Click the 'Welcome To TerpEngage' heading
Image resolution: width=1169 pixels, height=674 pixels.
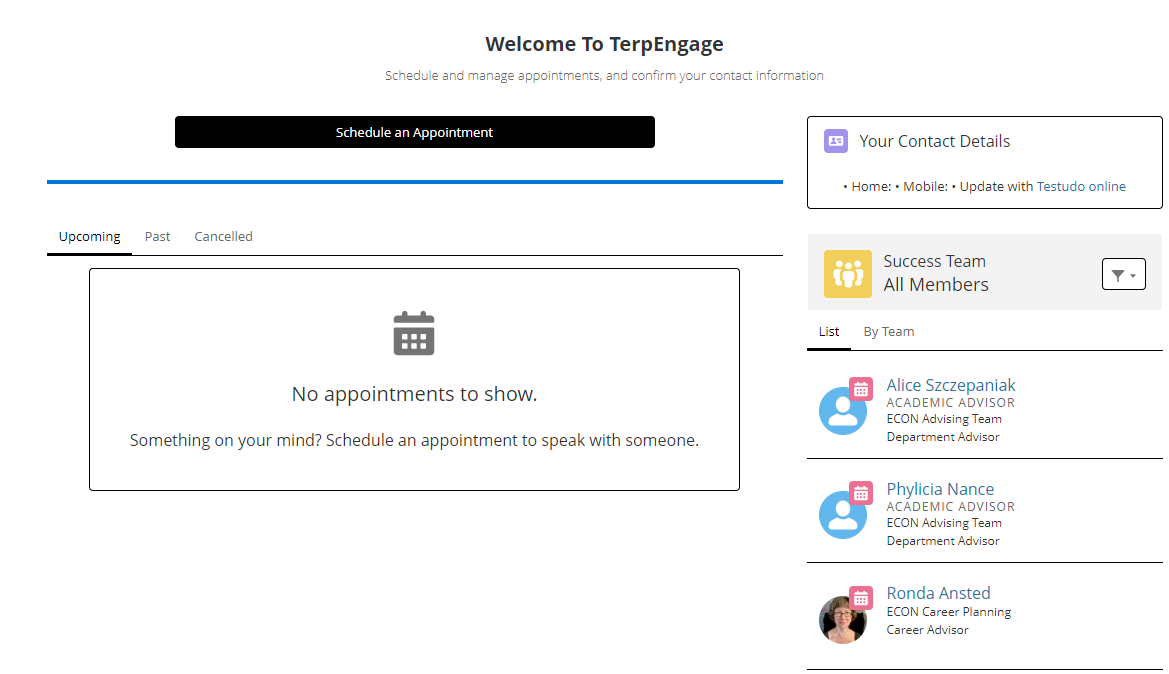[605, 44]
